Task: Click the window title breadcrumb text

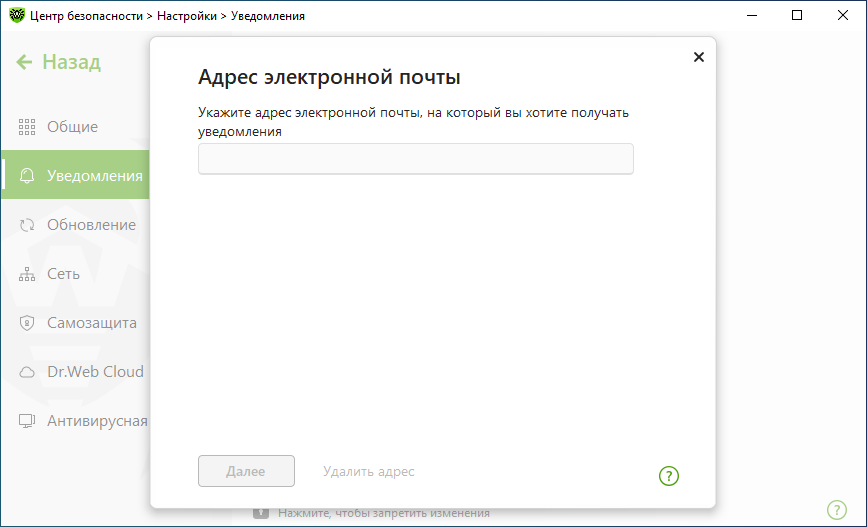Action: coord(167,16)
